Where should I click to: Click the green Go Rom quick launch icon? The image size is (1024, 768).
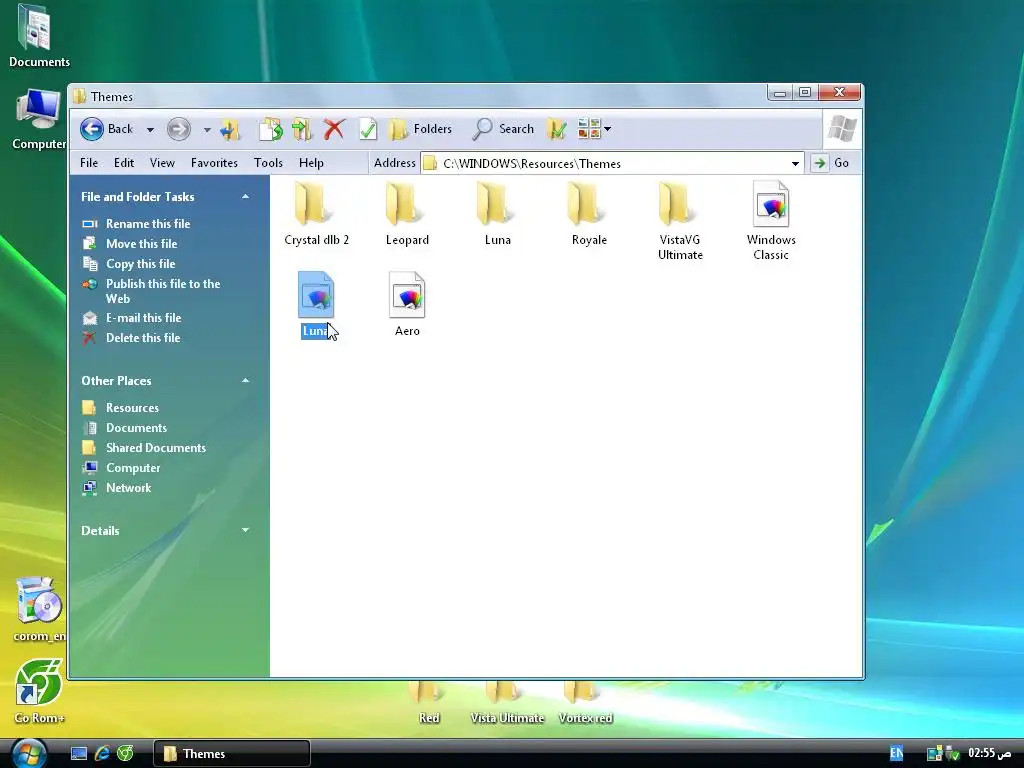(125, 754)
